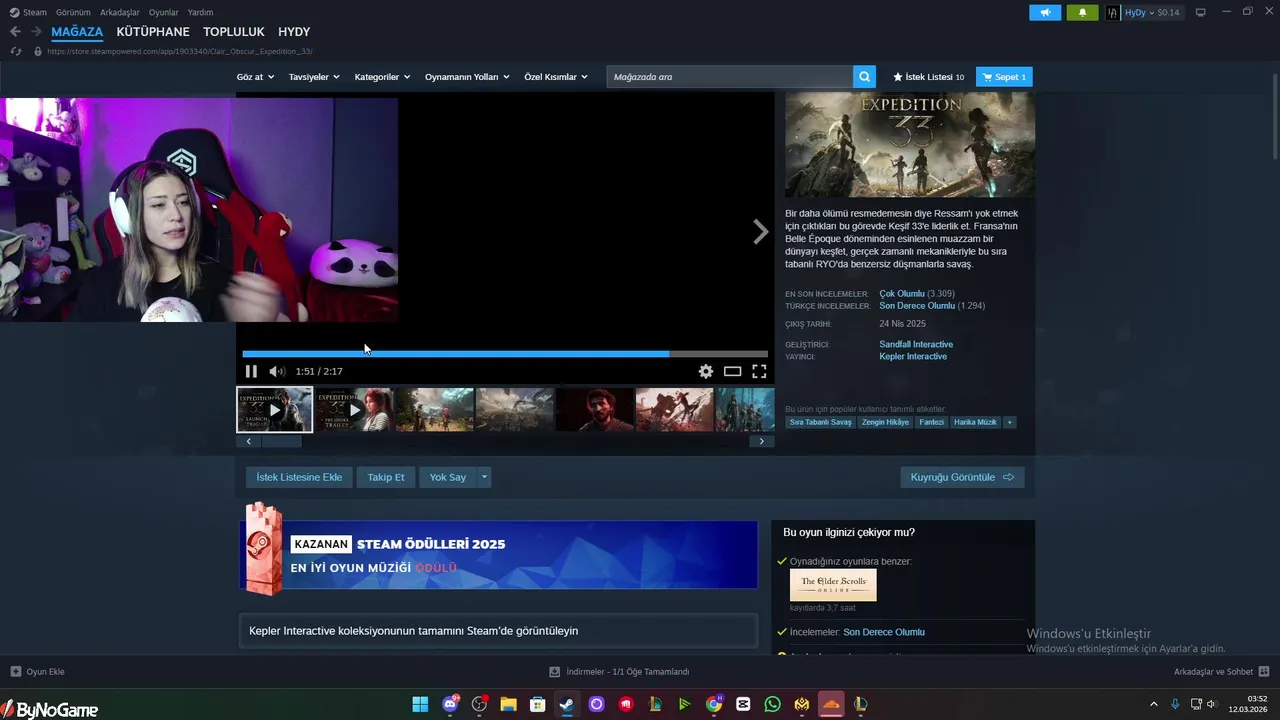Select the Harika Müzik tag
Screen dimensions: 1280x720
[x=975, y=422]
